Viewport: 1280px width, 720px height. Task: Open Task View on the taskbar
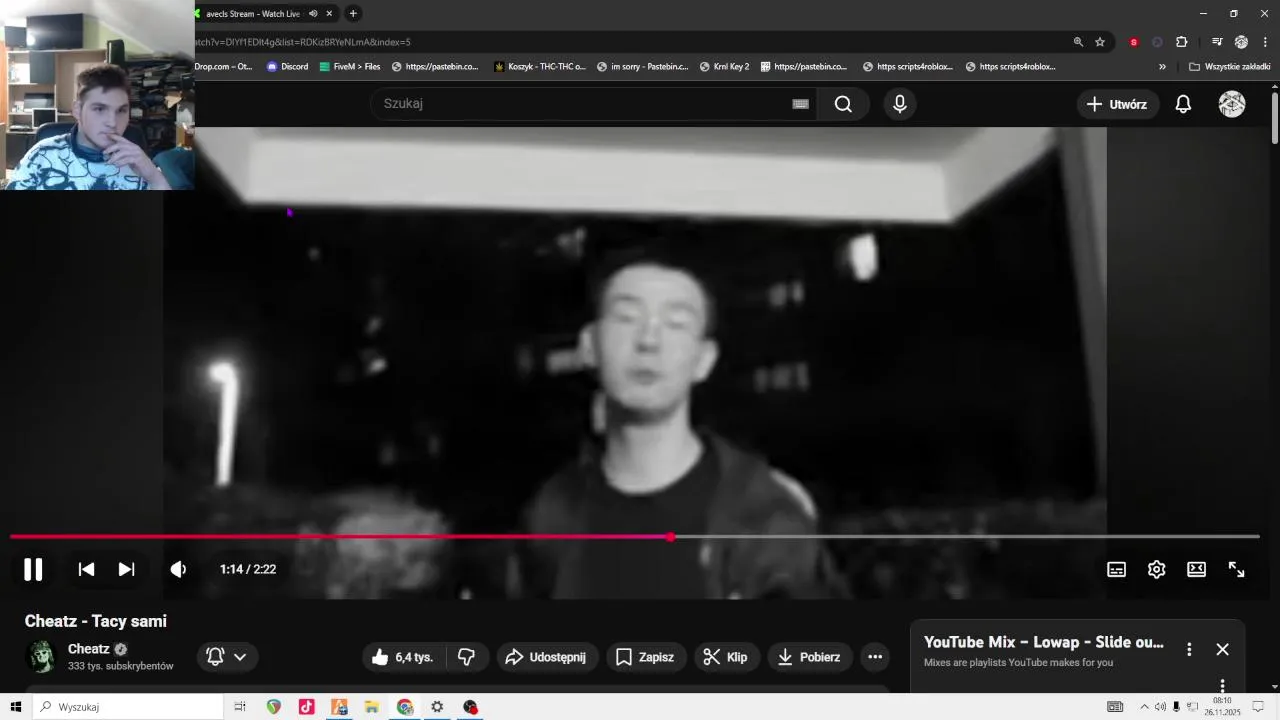[x=240, y=707]
